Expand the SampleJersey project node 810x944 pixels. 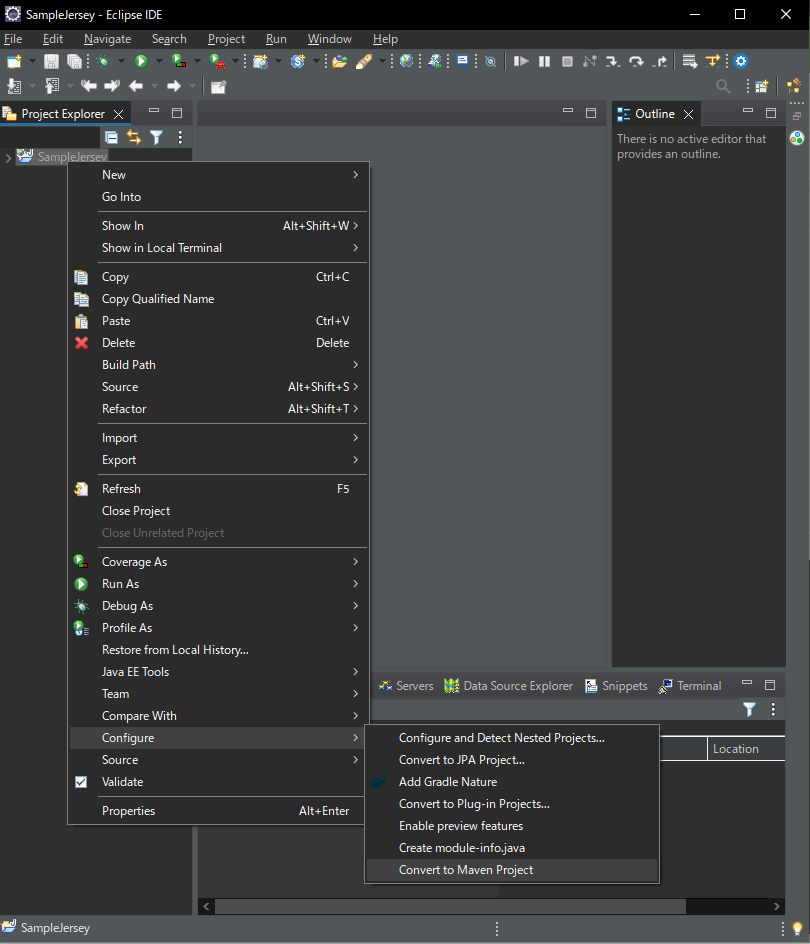click(x=8, y=157)
